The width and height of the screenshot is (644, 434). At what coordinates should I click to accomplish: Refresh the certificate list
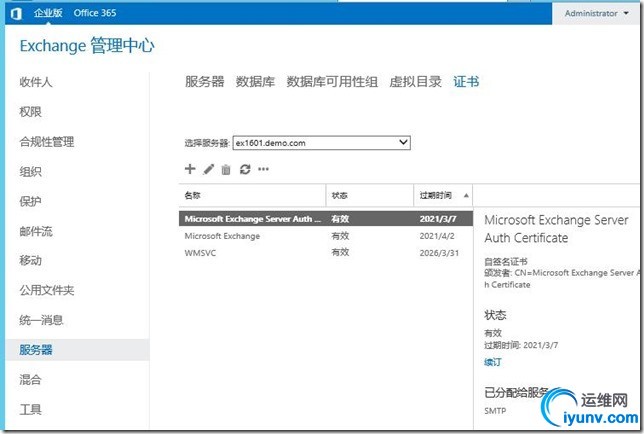245,169
